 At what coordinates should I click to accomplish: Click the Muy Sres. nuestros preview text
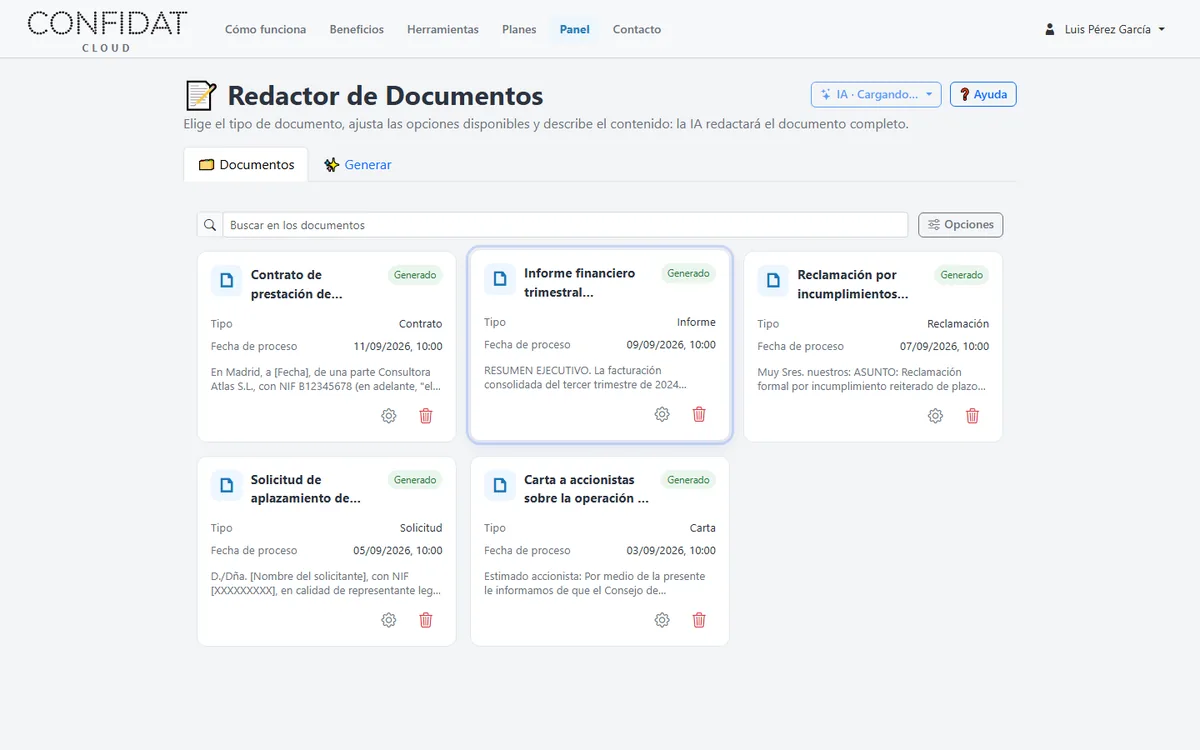[x=872, y=379]
